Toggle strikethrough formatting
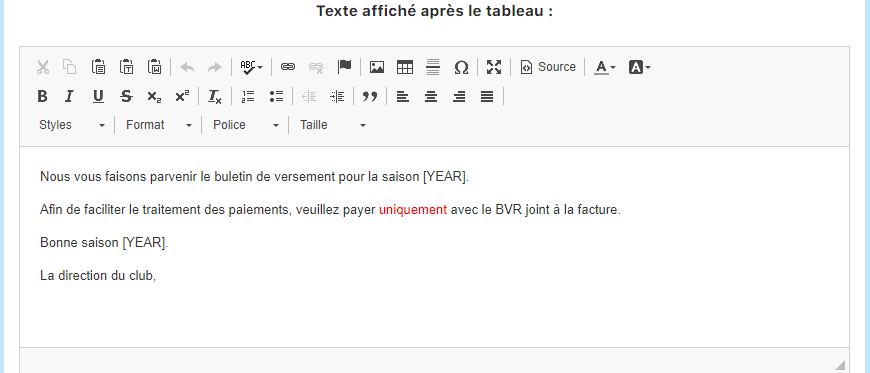 click(x=127, y=97)
